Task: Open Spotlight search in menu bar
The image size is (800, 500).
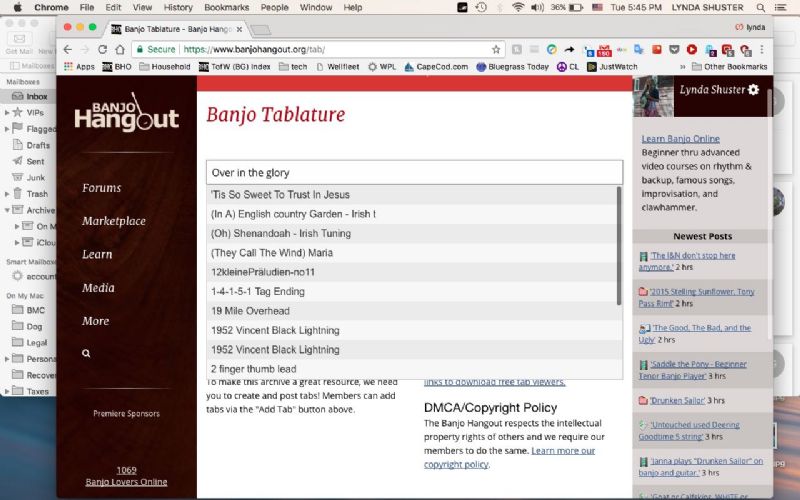Action: click(760, 8)
